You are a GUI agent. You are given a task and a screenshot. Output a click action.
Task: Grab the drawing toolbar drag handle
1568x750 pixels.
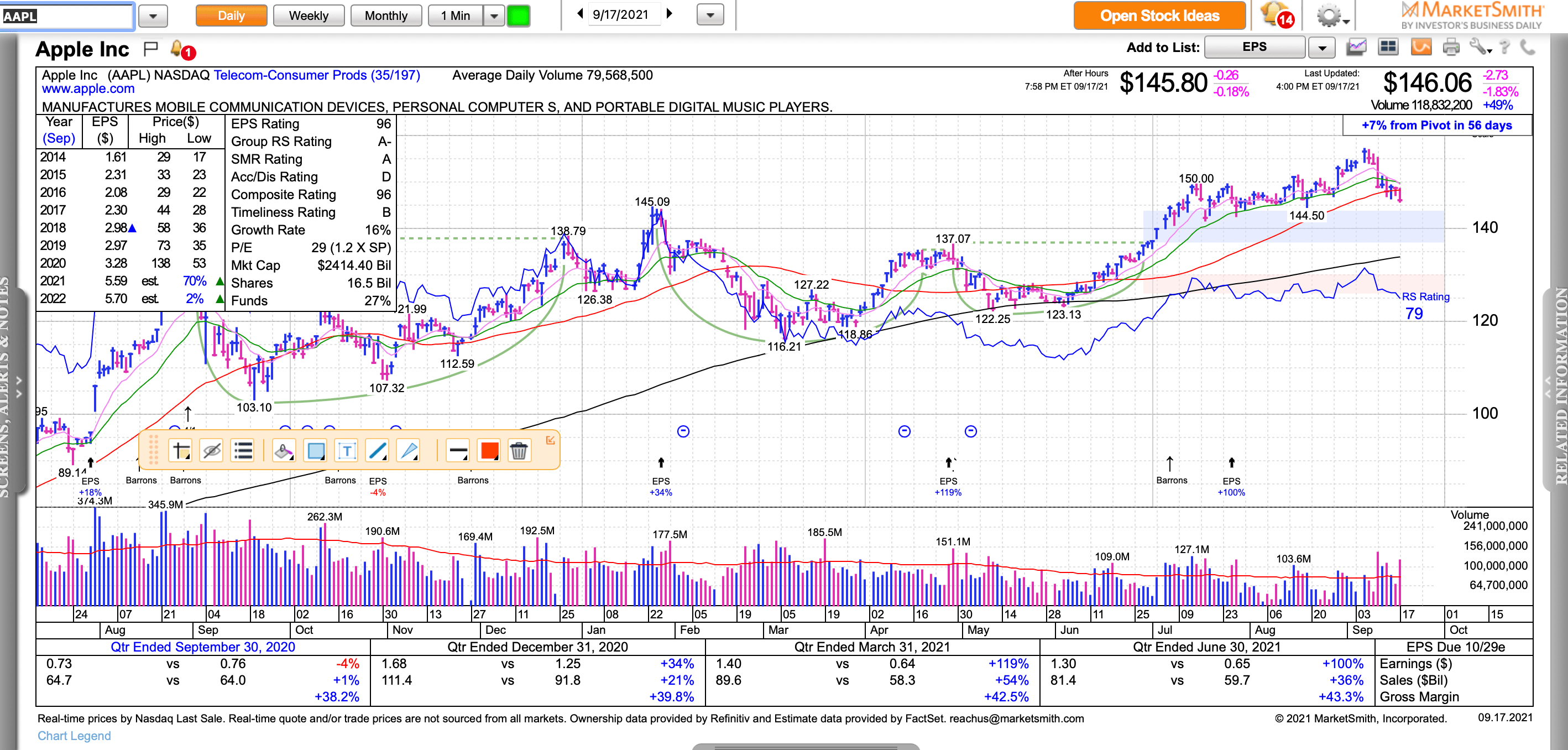pyautogui.click(x=153, y=450)
